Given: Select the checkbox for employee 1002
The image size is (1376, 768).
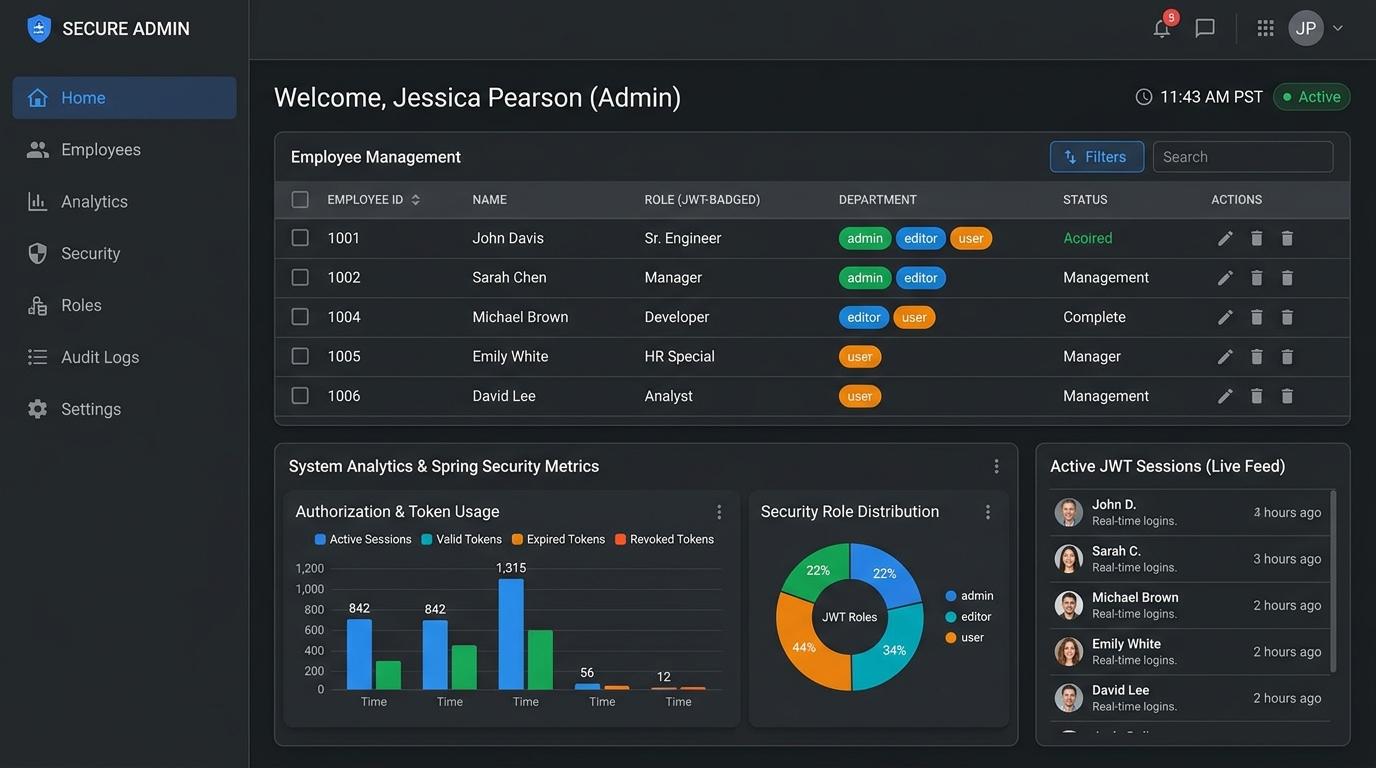Looking at the screenshot, I should 300,278.
